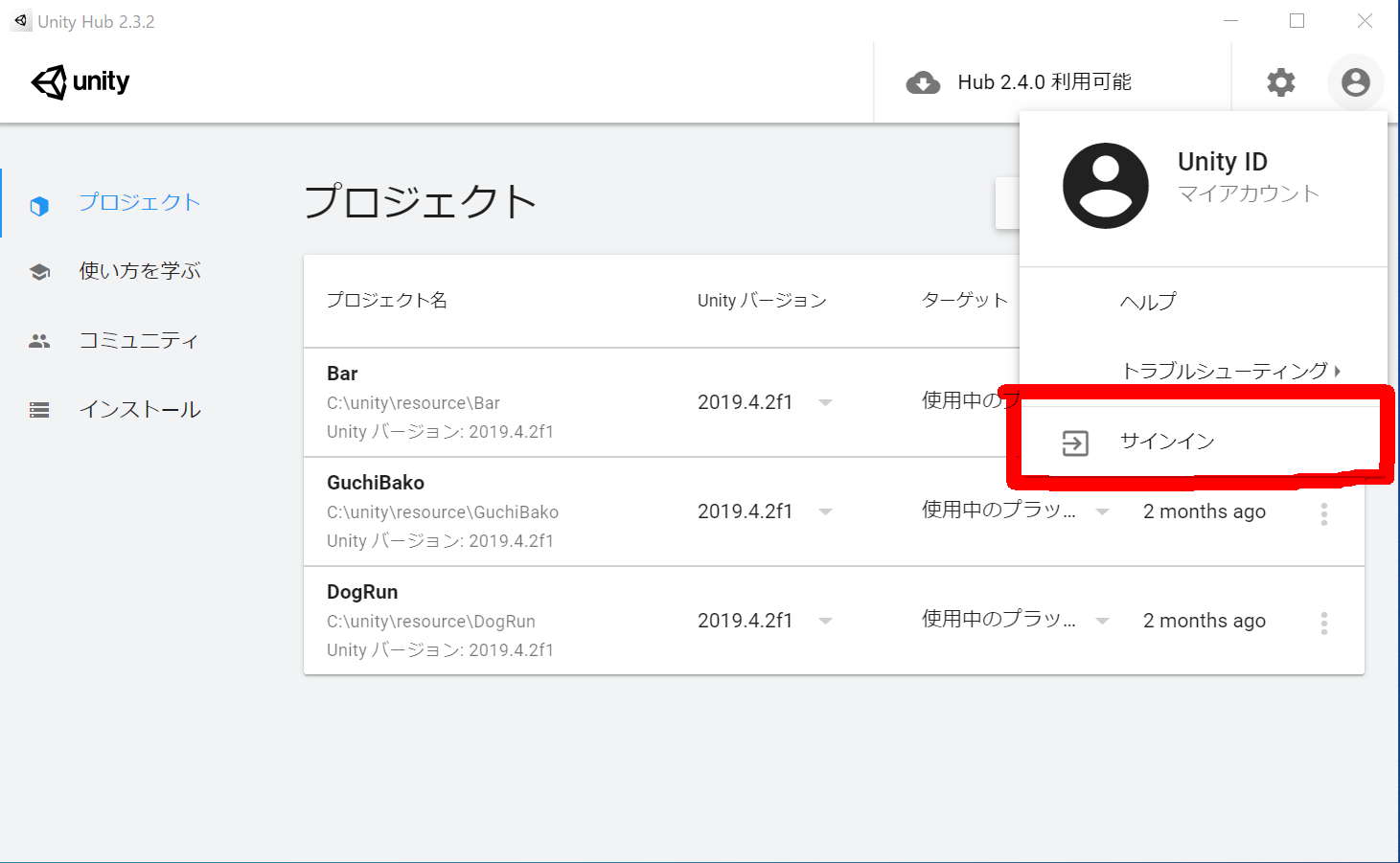Screen dimensions: 1400x863
Task: Open Unity version dropdown for DogRun
Action: (825, 622)
